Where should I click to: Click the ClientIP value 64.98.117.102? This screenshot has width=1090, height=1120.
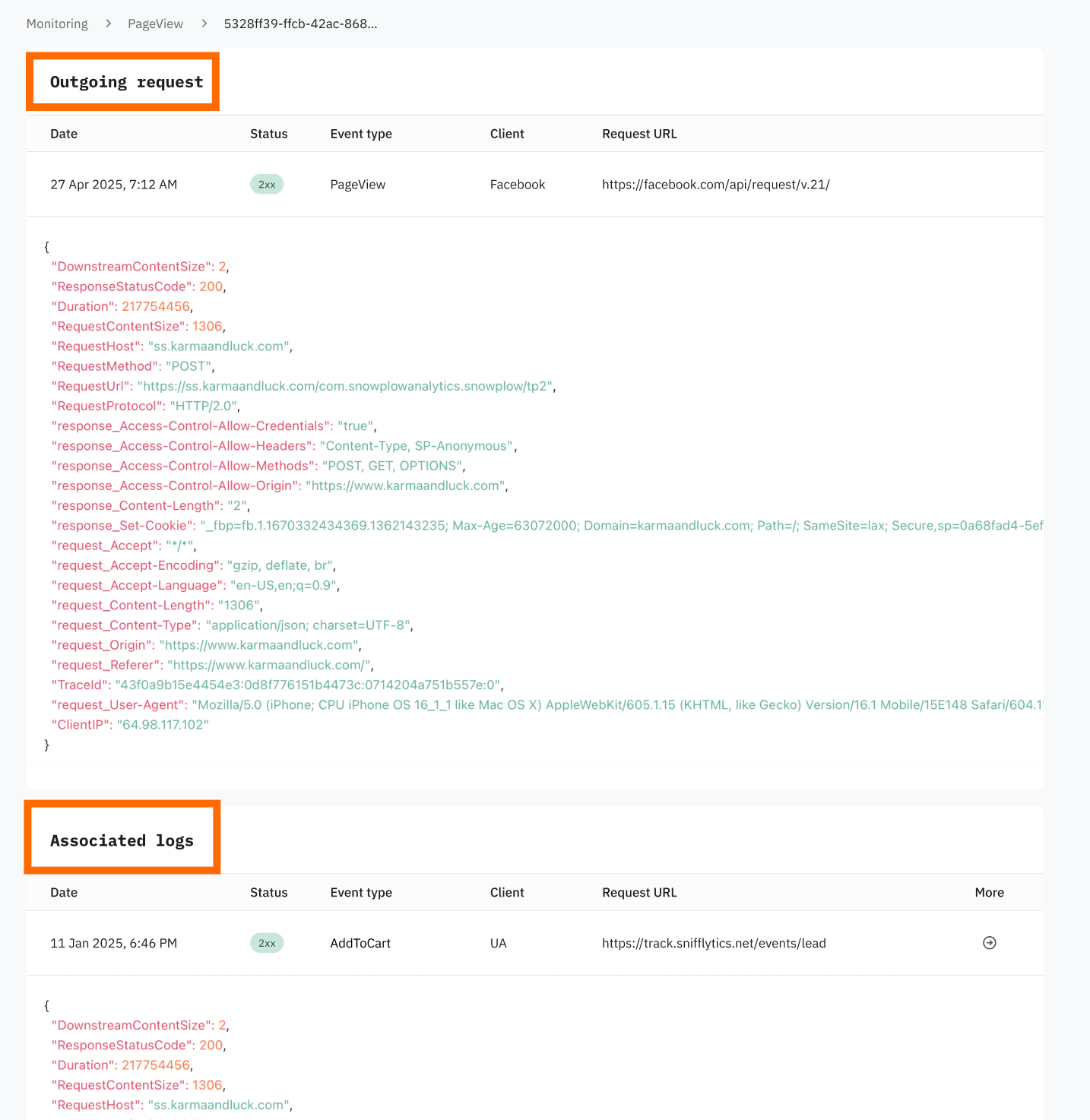point(163,725)
